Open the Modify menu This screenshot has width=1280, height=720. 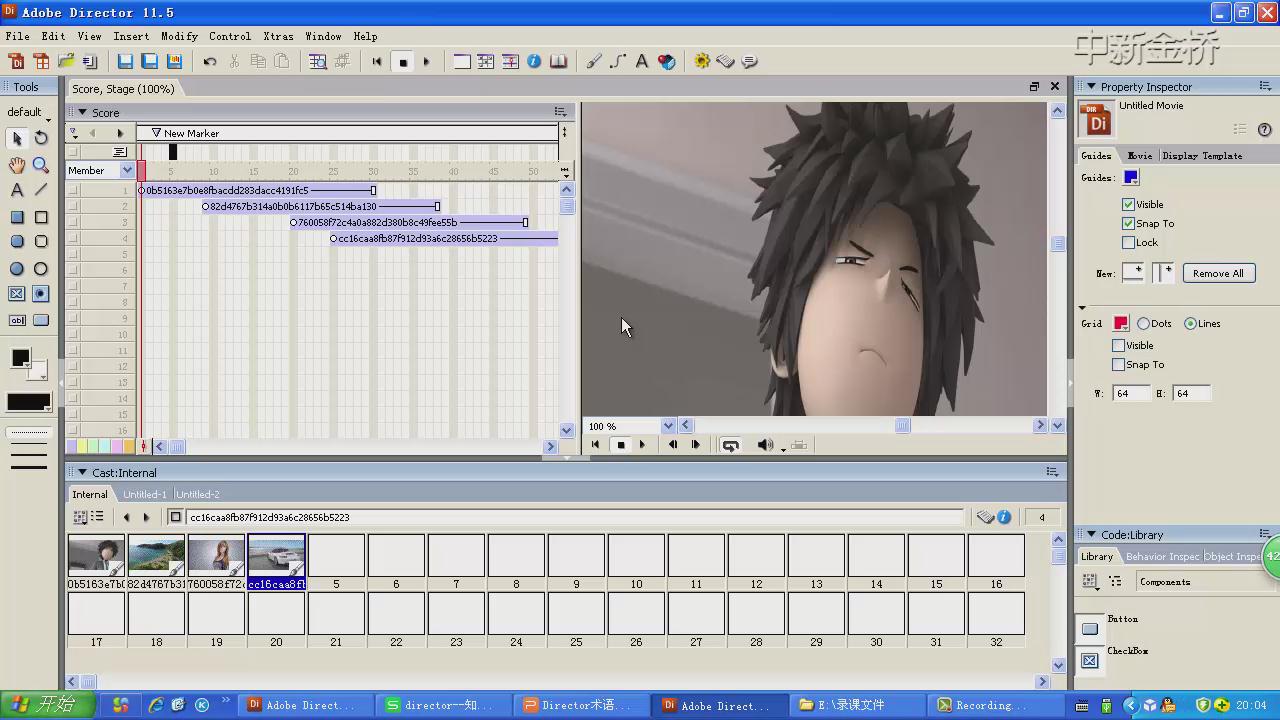(x=179, y=36)
